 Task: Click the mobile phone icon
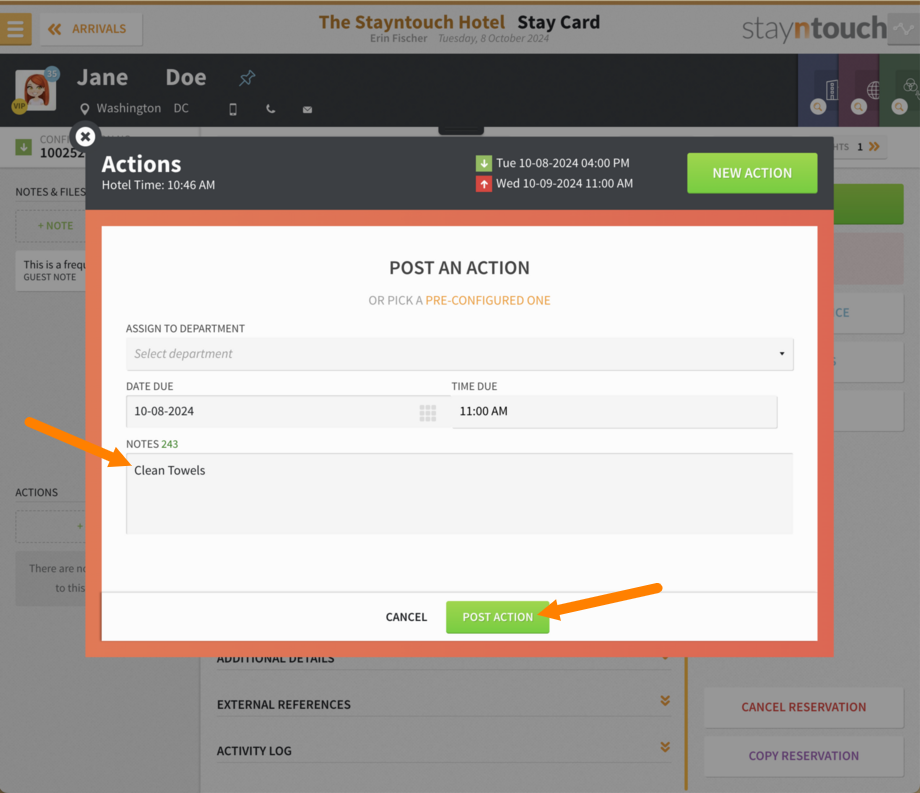coord(233,109)
